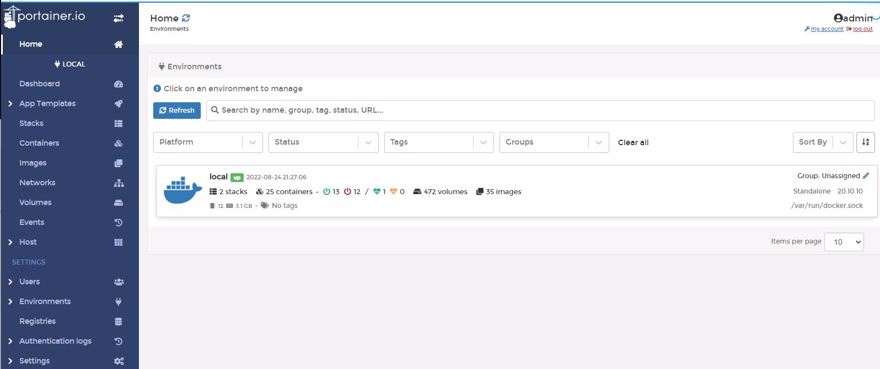The image size is (880, 369).
Task: Click the Dashboard gauge icon
Action: [x=118, y=84]
